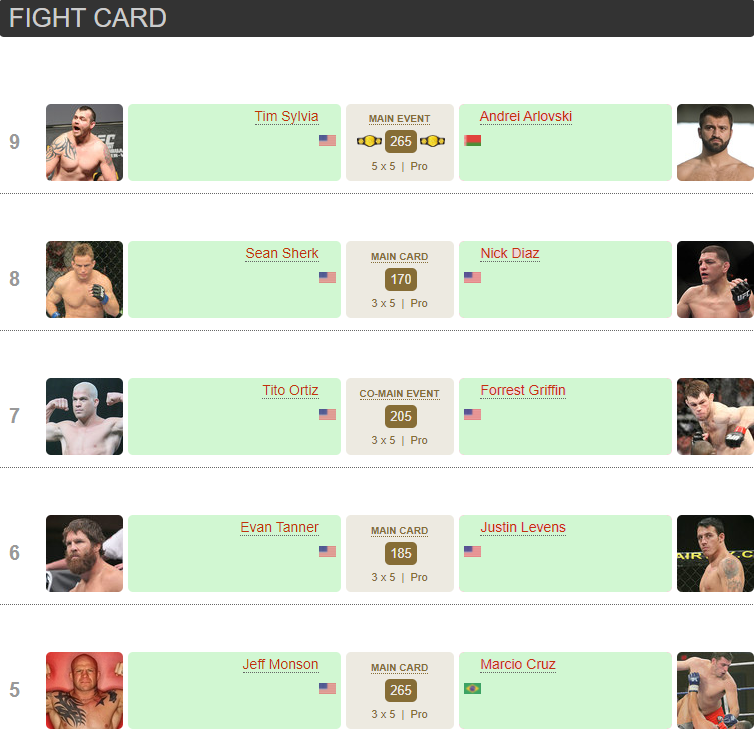
Task: Click the 205 weight badge in co-main event
Action: click(x=400, y=416)
